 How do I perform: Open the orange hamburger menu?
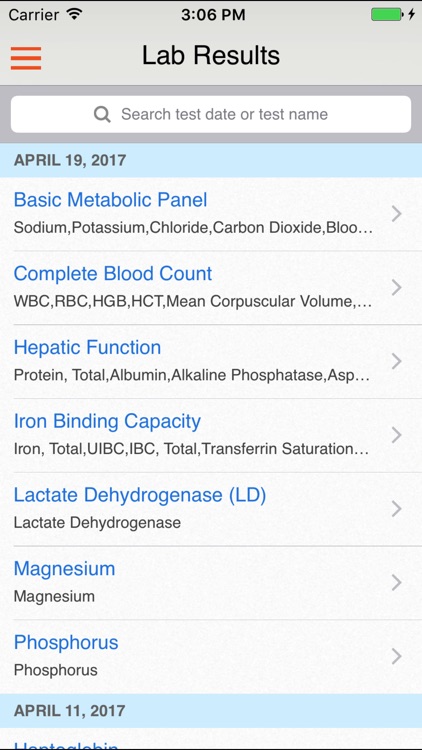tap(26, 58)
